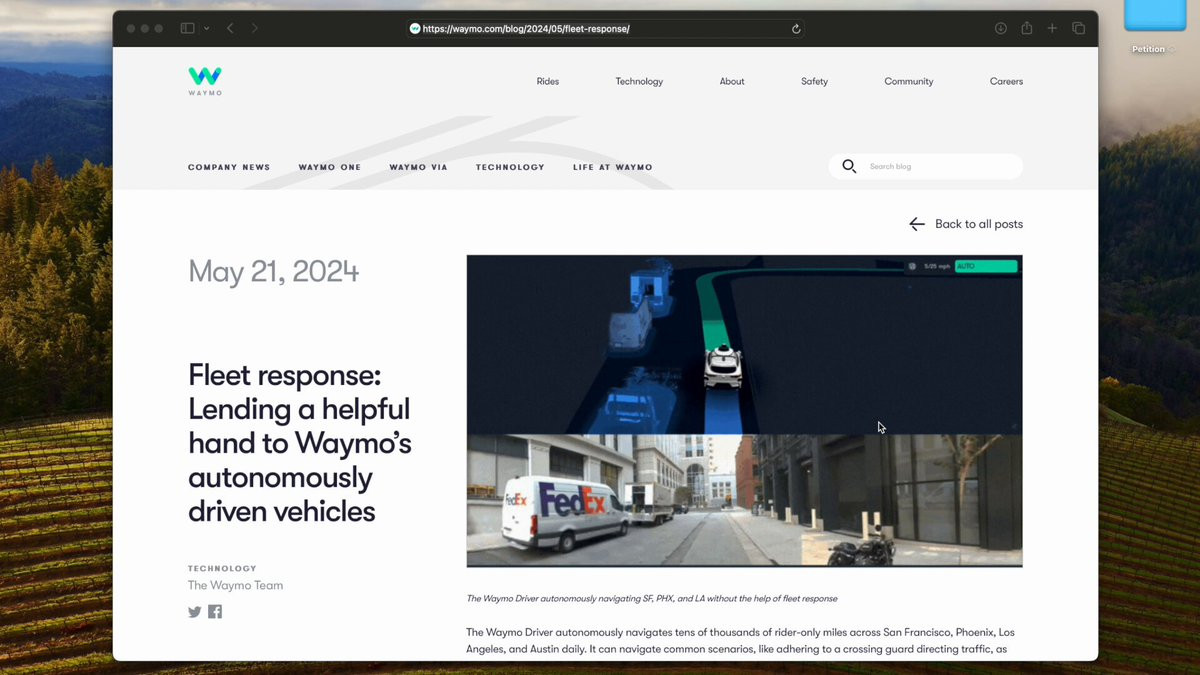Viewport: 1200px width, 675px height.
Task: Open the Careers menu
Action: [1006, 82]
